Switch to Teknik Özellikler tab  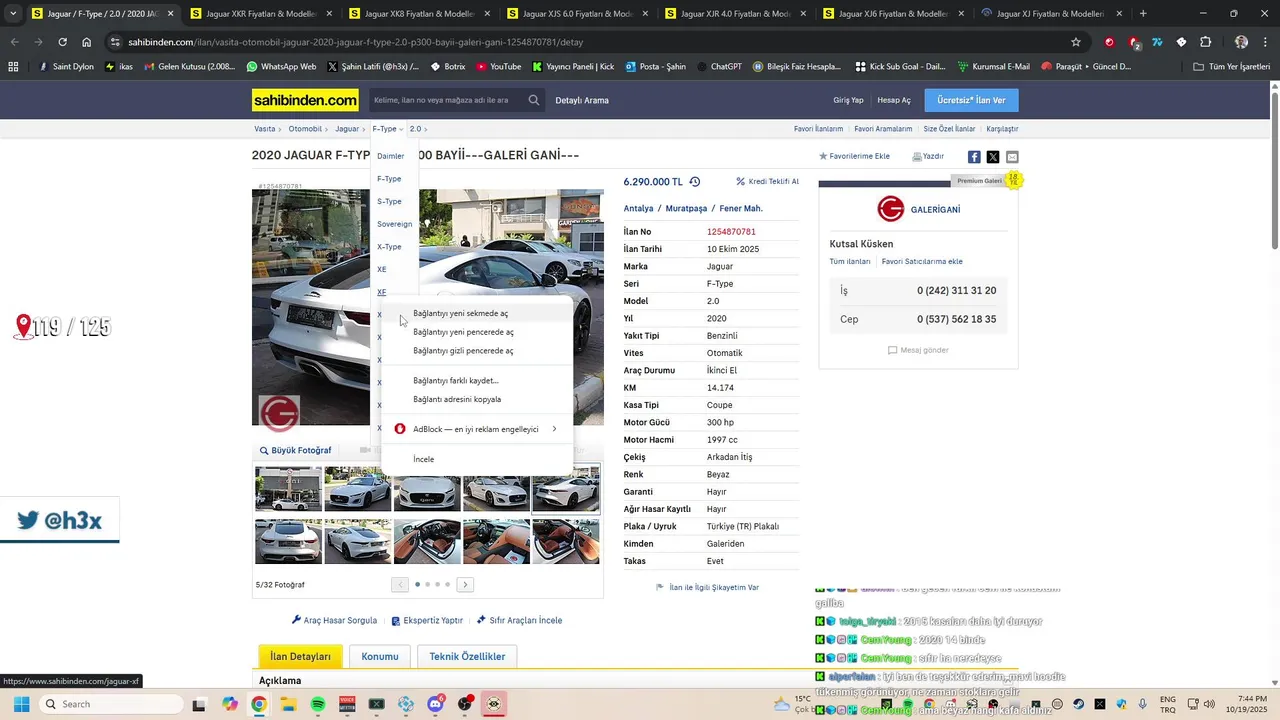[467, 657]
